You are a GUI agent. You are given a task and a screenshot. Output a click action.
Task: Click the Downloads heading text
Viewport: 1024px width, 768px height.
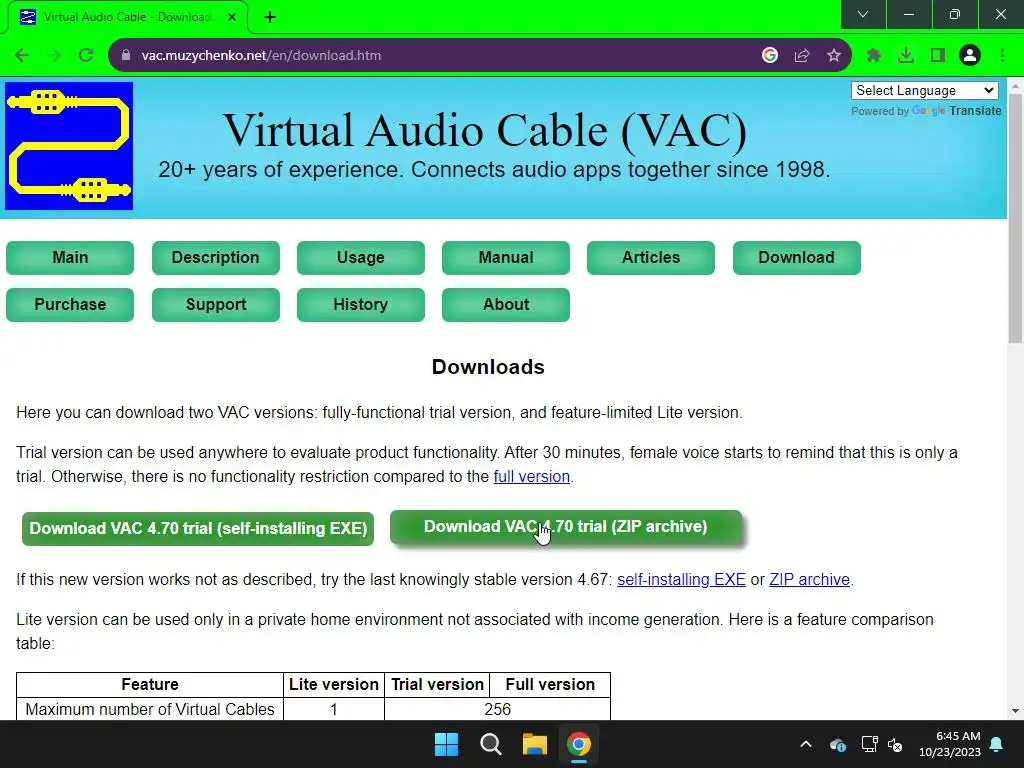point(488,367)
